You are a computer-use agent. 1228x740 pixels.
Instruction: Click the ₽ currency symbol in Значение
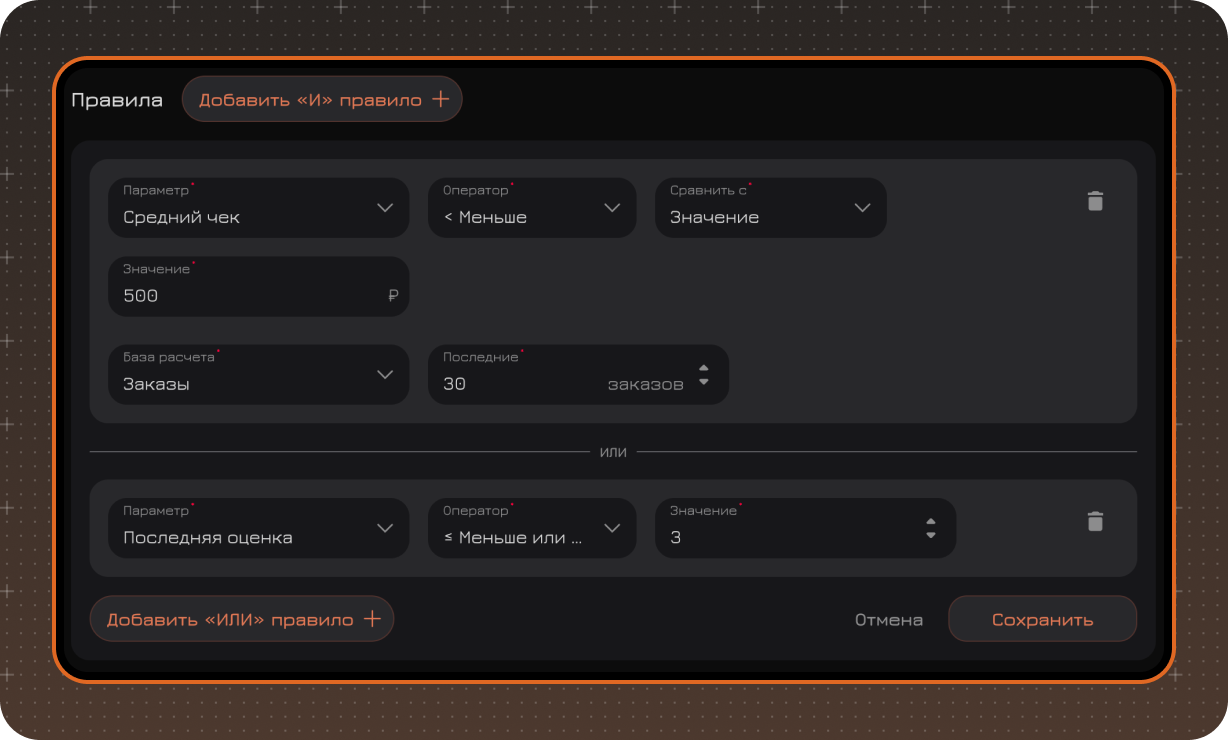click(x=393, y=296)
